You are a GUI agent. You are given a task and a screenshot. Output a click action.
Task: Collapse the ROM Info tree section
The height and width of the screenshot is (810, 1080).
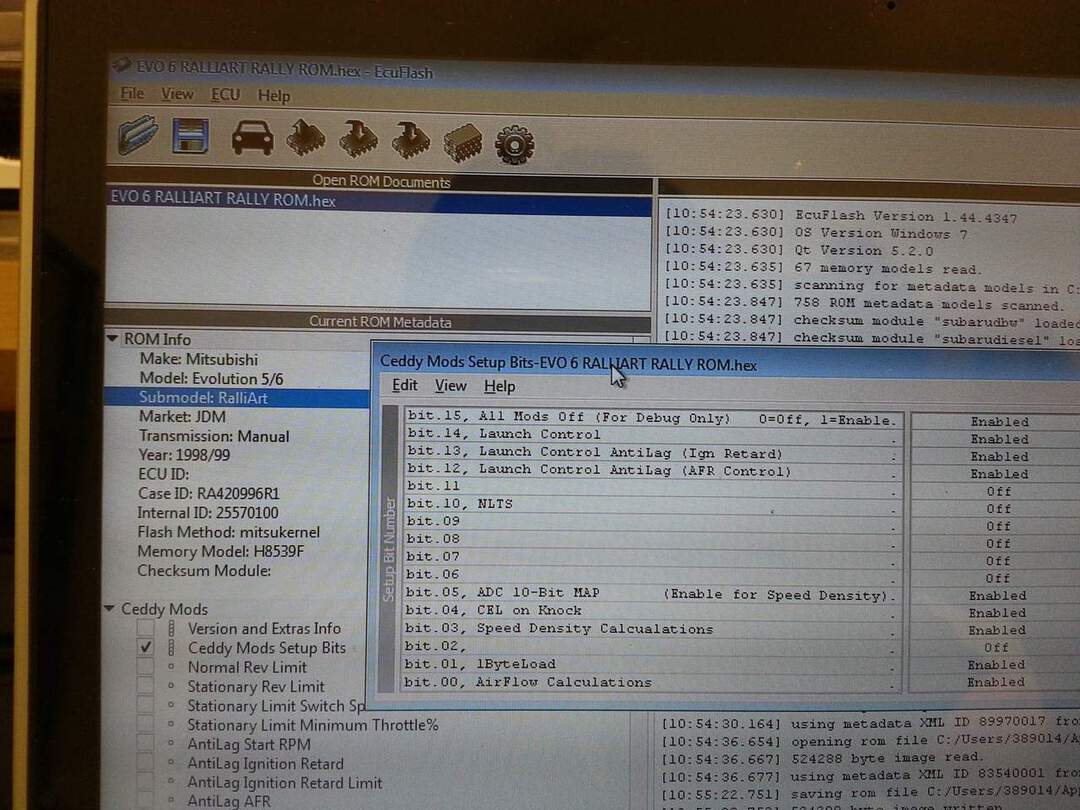pyautogui.click(x=113, y=339)
